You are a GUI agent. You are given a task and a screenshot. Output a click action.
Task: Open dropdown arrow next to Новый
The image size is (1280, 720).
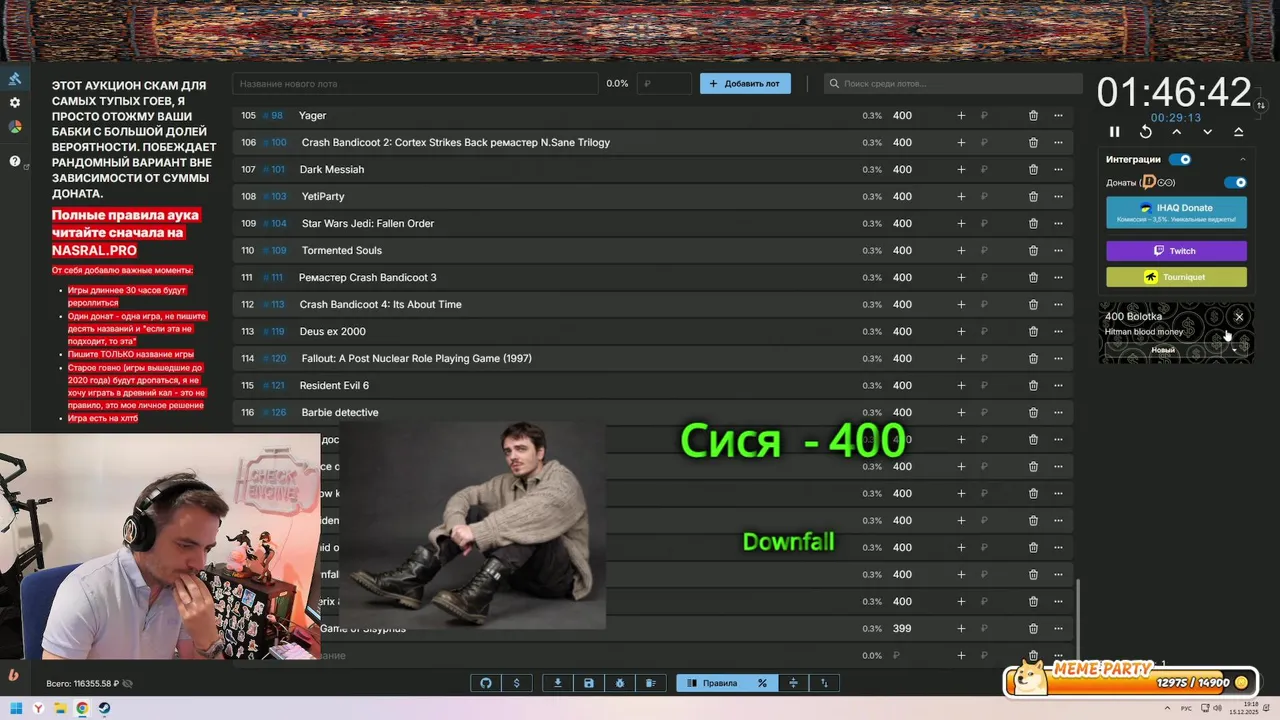pyautogui.click(x=1235, y=350)
